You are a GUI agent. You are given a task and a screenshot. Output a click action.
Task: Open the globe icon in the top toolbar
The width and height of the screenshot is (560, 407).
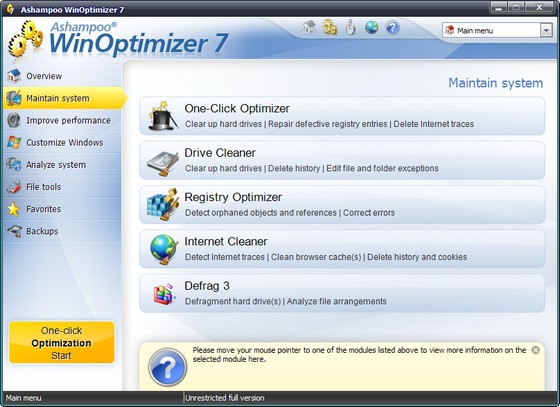[x=371, y=27]
